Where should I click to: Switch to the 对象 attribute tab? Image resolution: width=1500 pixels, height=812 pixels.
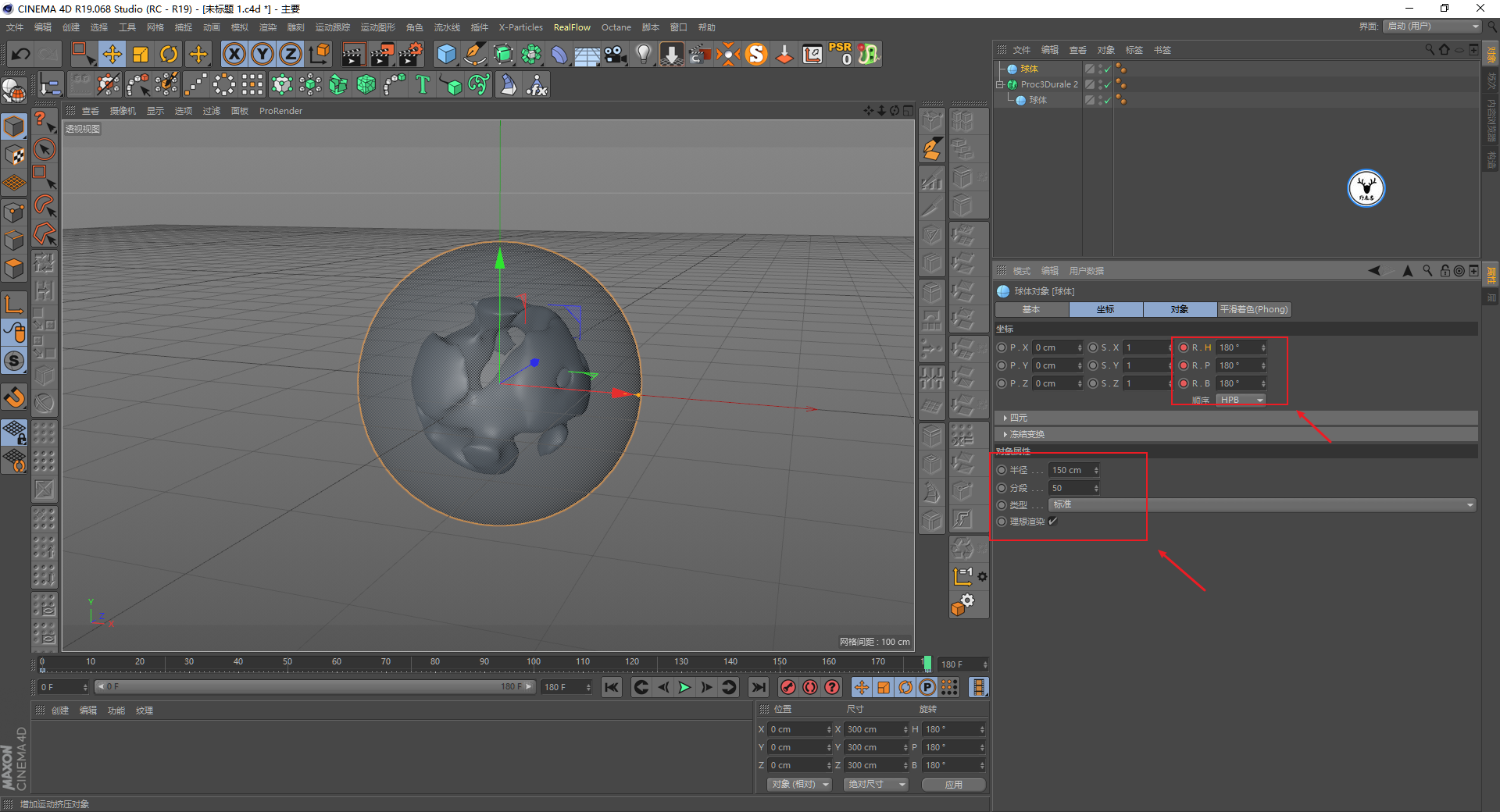pyautogui.click(x=1179, y=310)
